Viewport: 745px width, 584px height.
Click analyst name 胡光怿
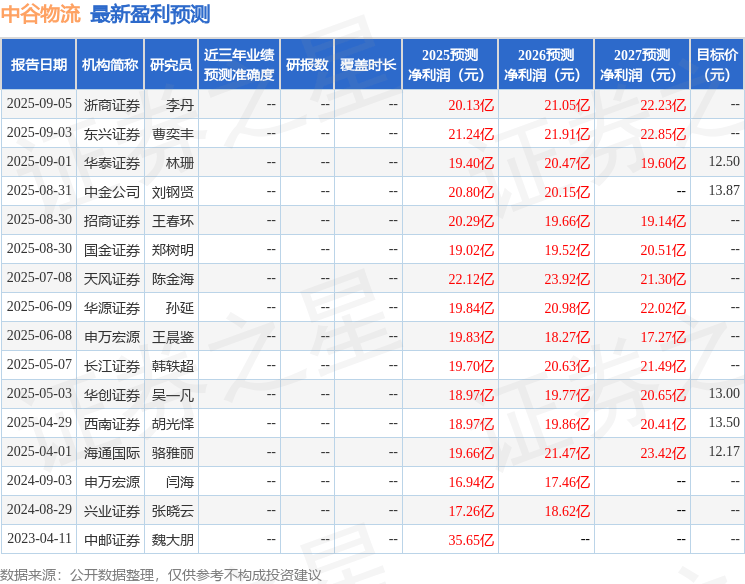pos(172,424)
